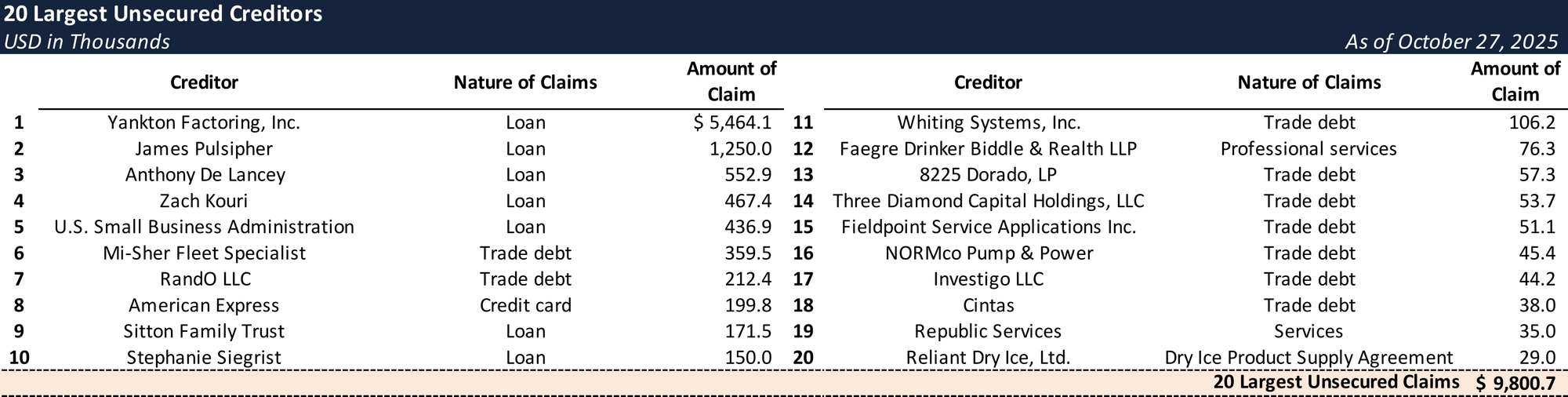Click the '$ 9,800.7' total amount
Screen dimensions: 1568x397
(x=1515, y=384)
